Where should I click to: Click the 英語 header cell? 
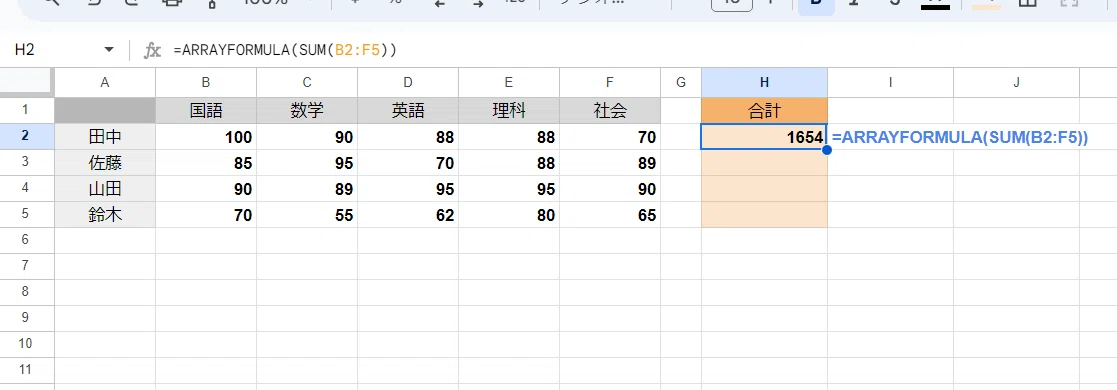pyautogui.click(x=408, y=111)
